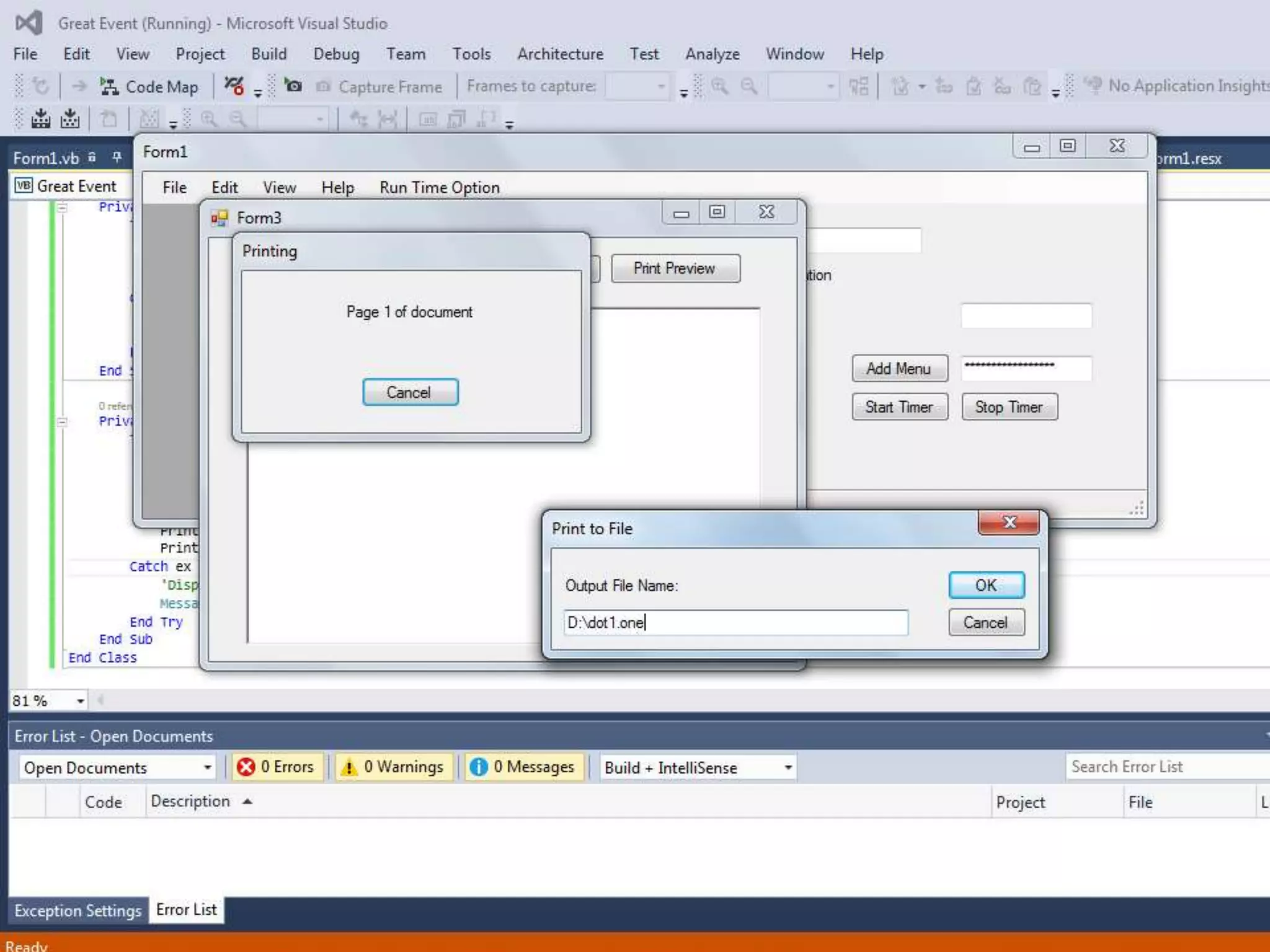Open the 81 % zoom level dropdown

(x=80, y=700)
